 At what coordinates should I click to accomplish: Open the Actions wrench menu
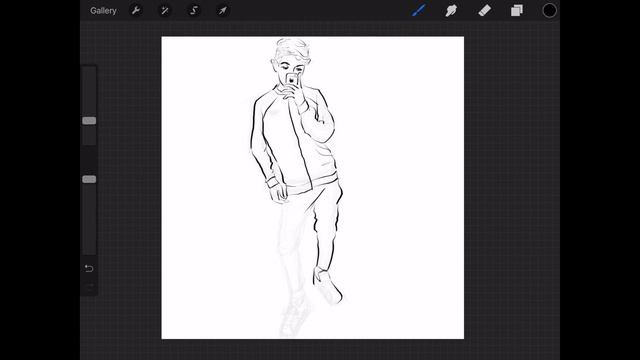(136, 10)
